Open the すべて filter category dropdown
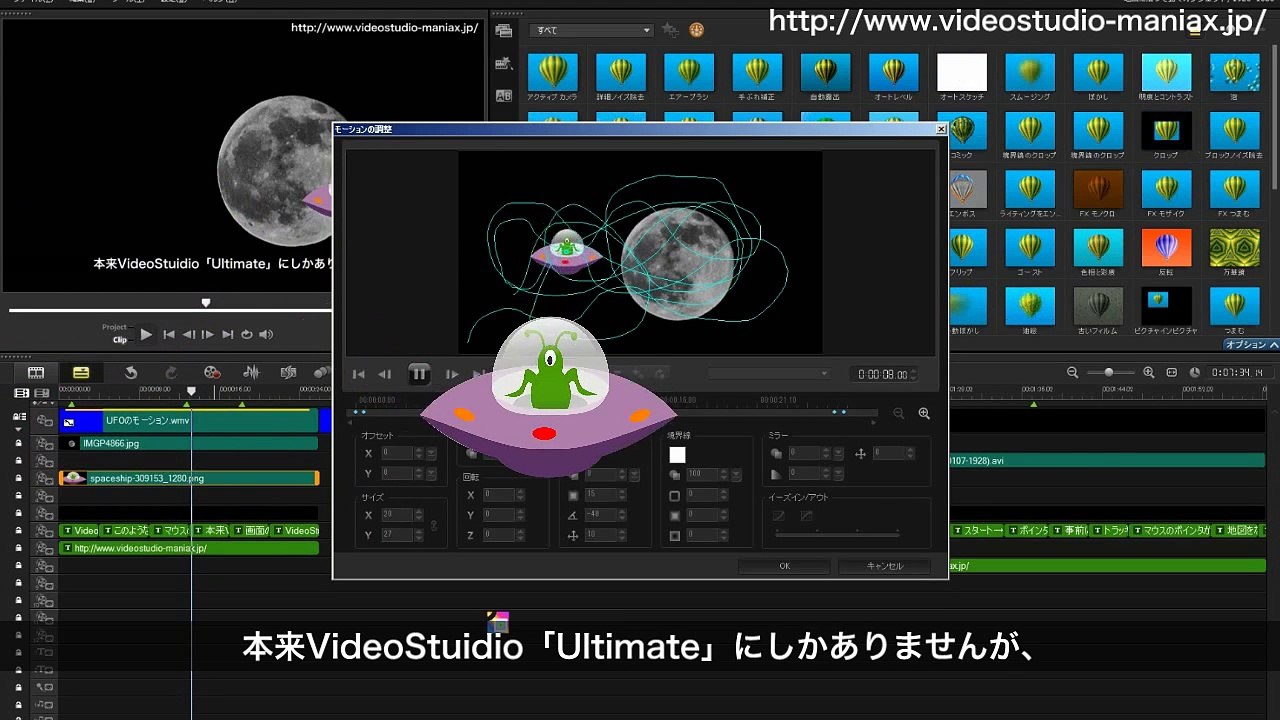Screen dimensions: 1280x720 (x=591, y=30)
